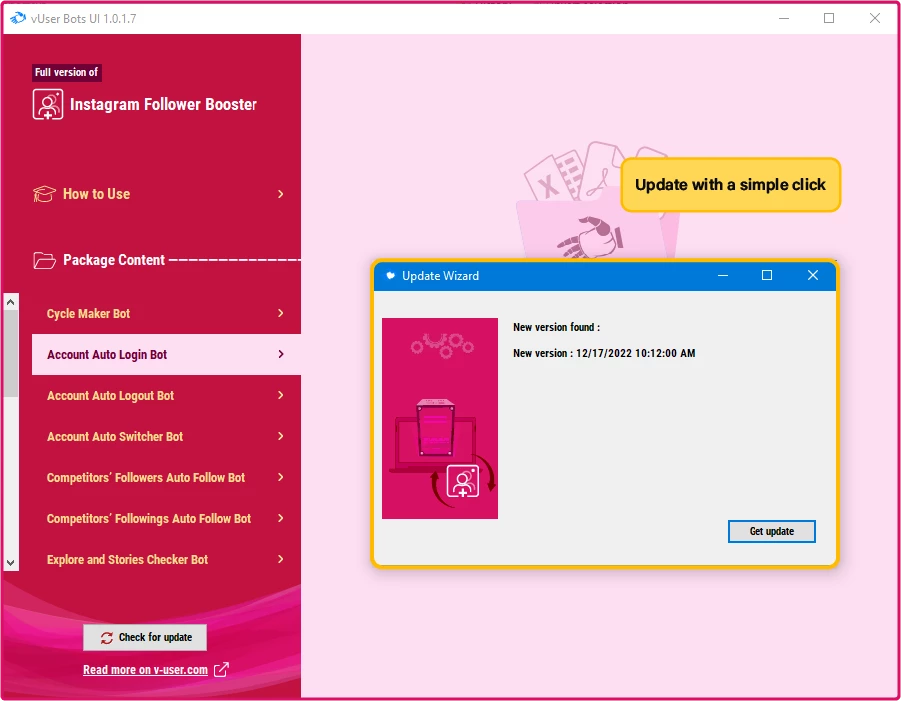The width and height of the screenshot is (901, 701).
Task: Minimize the Update Wizard dialog
Action: 723,275
